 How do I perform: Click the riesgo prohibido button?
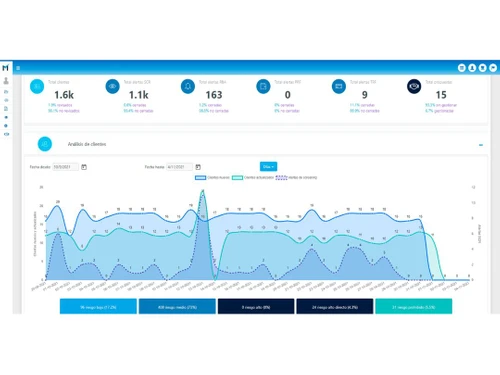(x=414, y=306)
